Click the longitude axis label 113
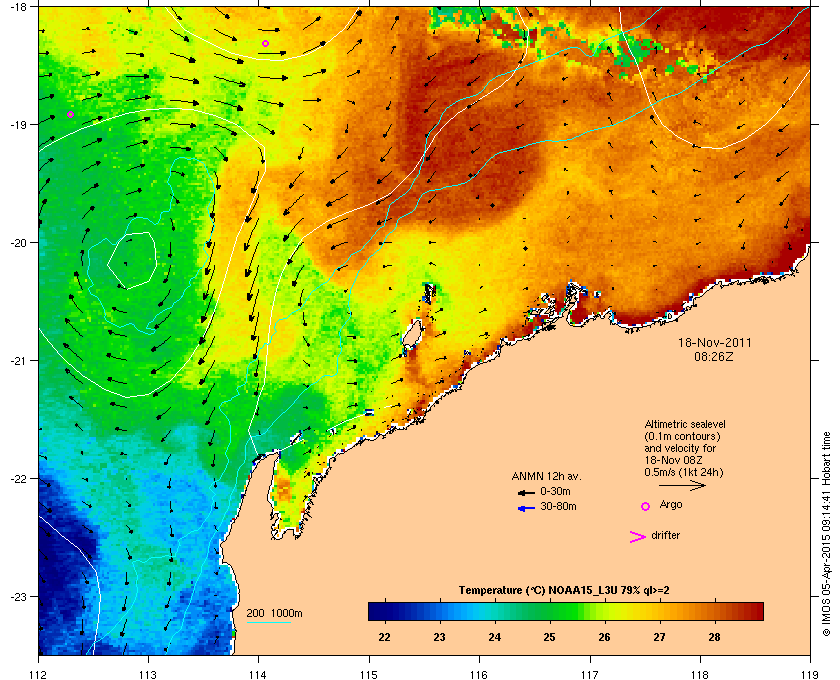840x680 pixels. coord(148,674)
